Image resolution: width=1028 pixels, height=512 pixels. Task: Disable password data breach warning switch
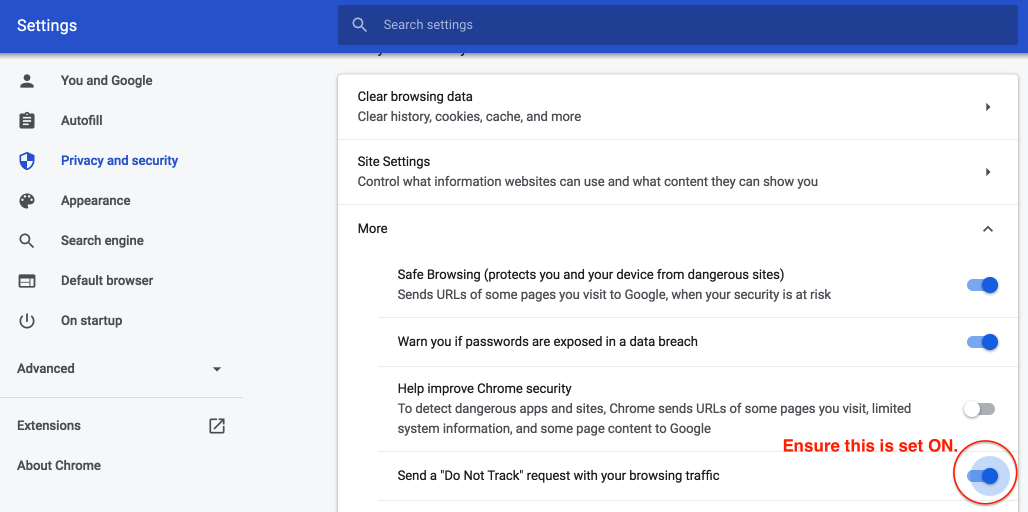click(982, 342)
